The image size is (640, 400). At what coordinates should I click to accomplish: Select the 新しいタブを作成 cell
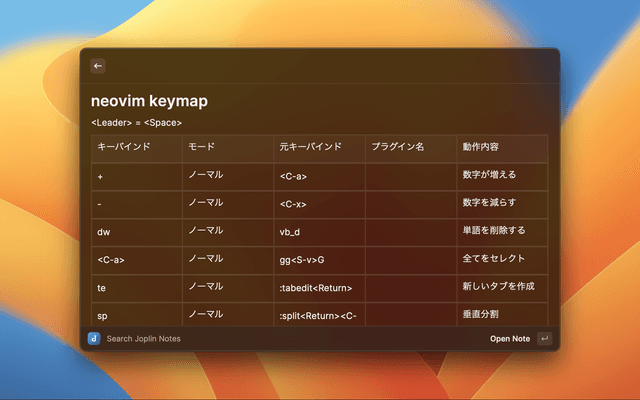pos(499,288)
